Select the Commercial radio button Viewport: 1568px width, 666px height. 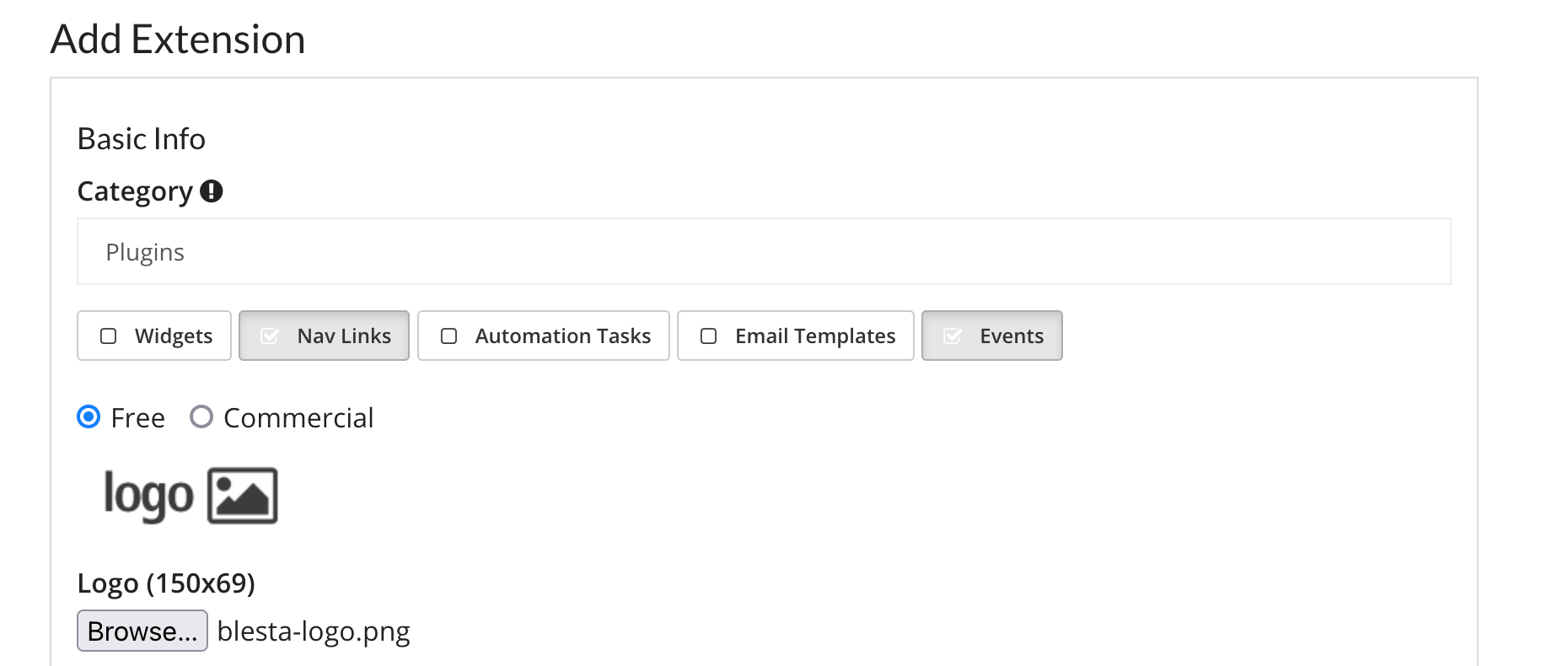[x=201, y=417]
